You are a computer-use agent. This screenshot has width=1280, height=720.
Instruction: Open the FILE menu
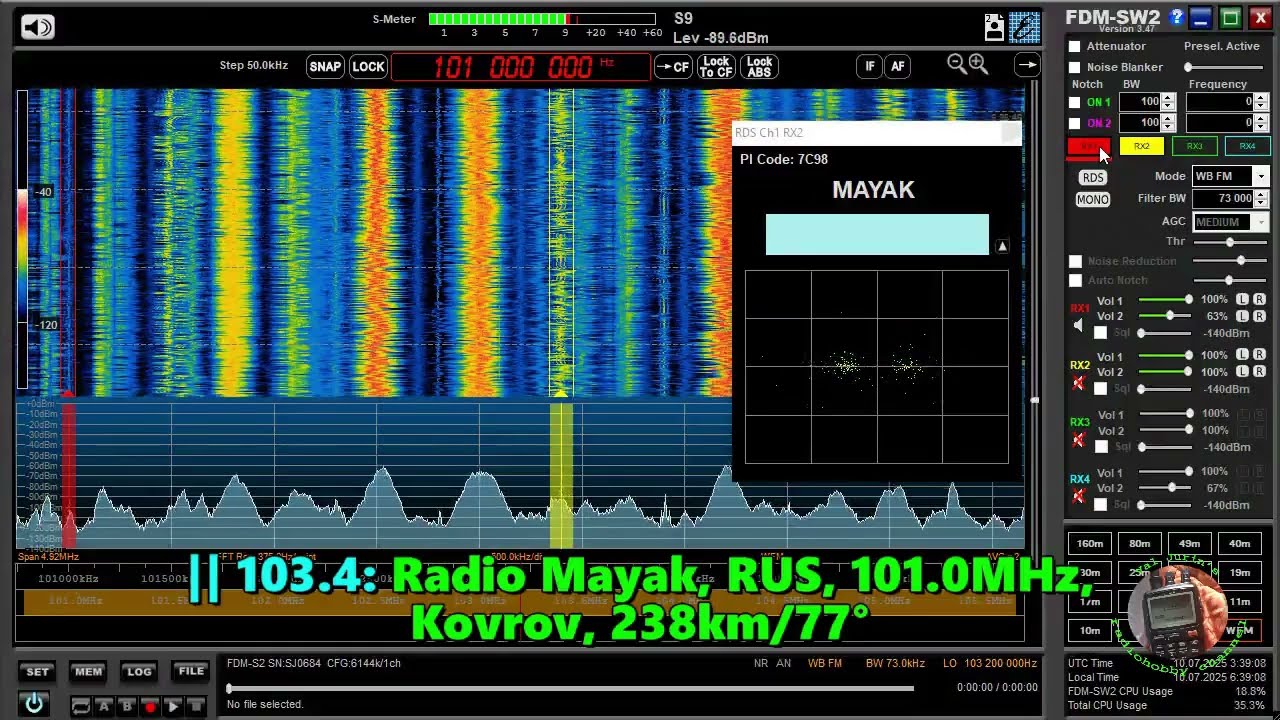[190, 672]
